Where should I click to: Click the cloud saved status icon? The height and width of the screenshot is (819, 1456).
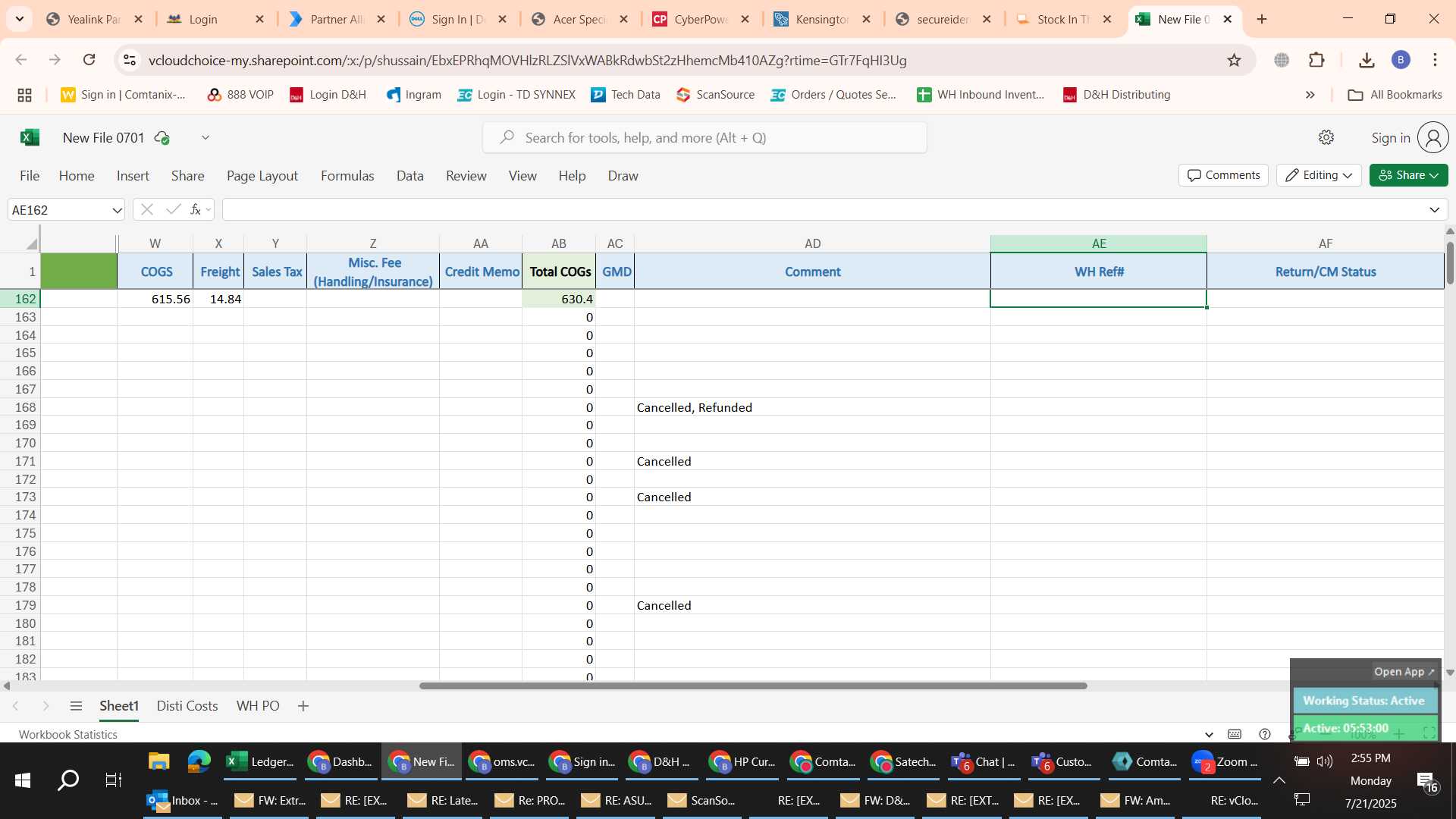162,138
